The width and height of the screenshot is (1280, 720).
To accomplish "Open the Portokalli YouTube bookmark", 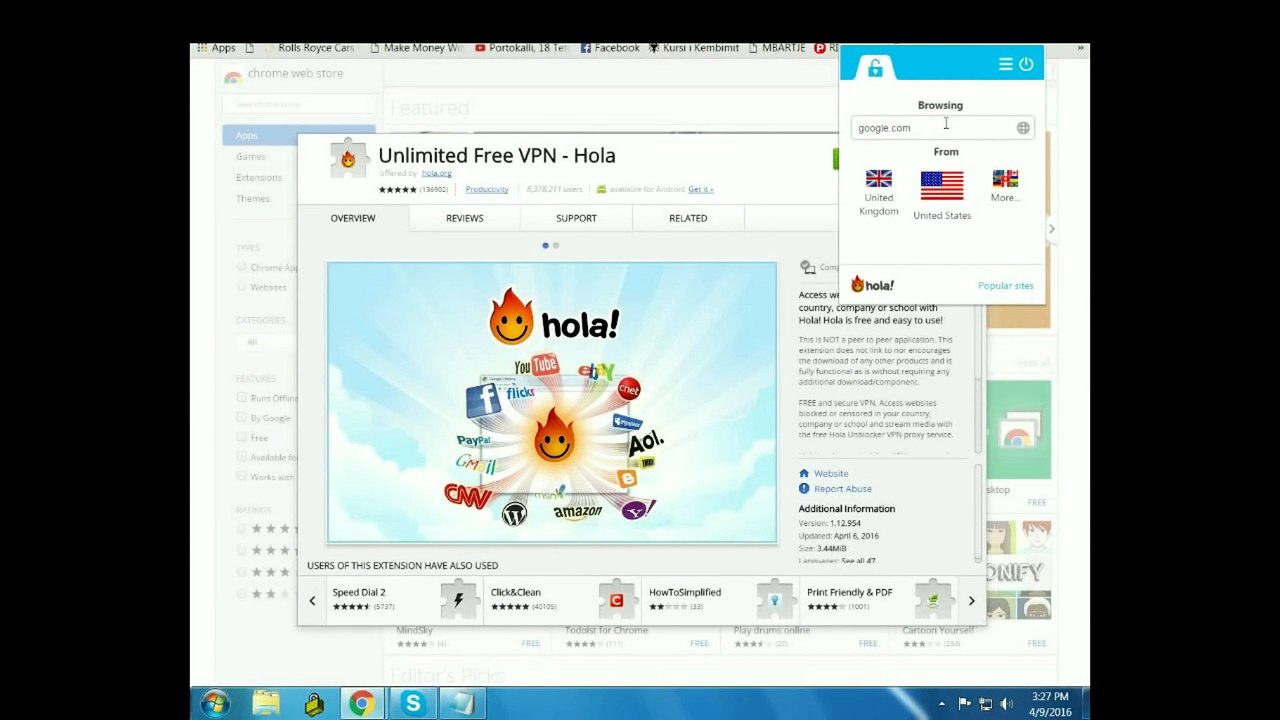I will click(x=521, y=48).
